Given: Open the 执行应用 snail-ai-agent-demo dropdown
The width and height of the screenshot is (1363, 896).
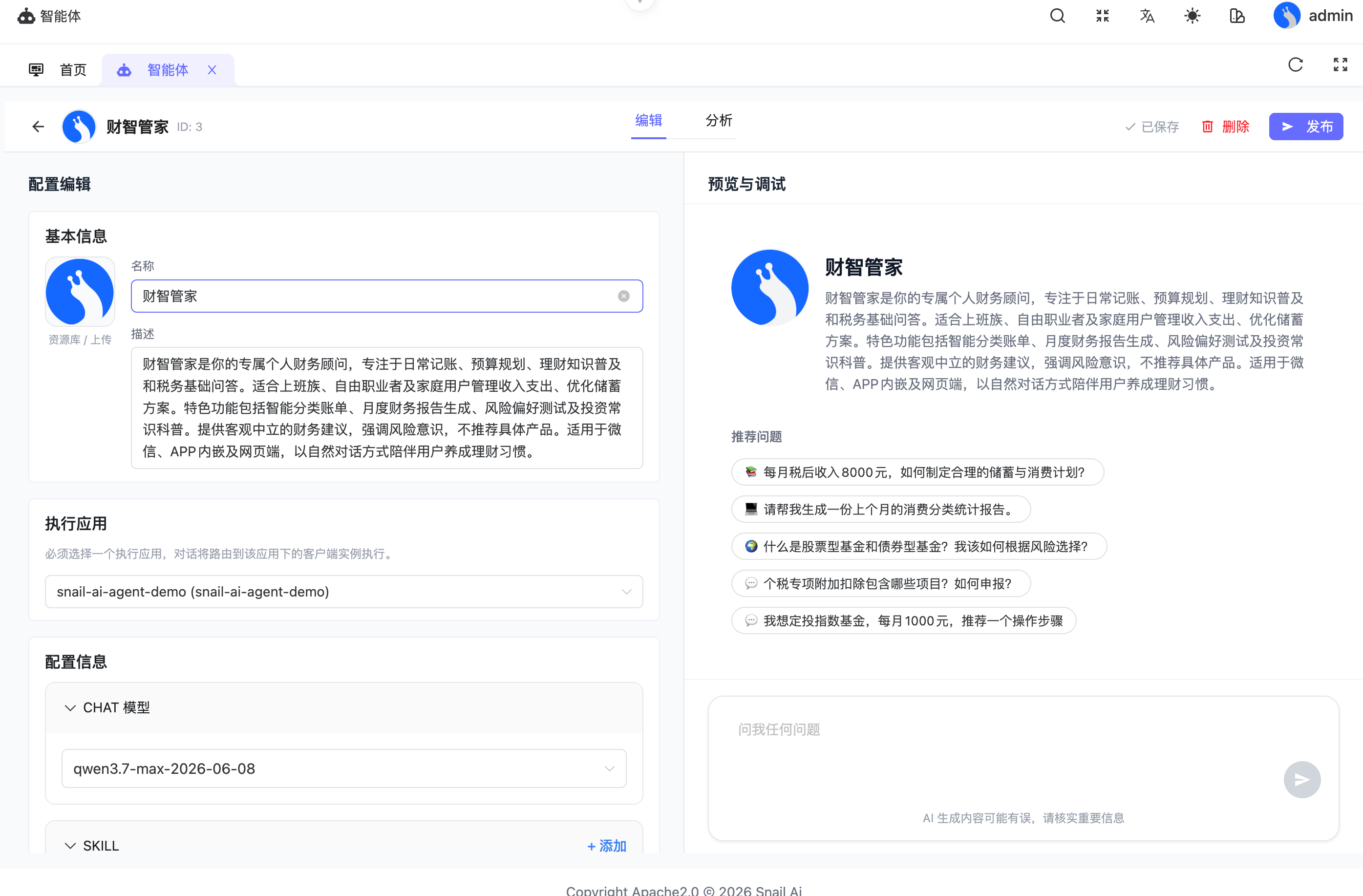Looking at the screenshot, I should click(343, 592).
